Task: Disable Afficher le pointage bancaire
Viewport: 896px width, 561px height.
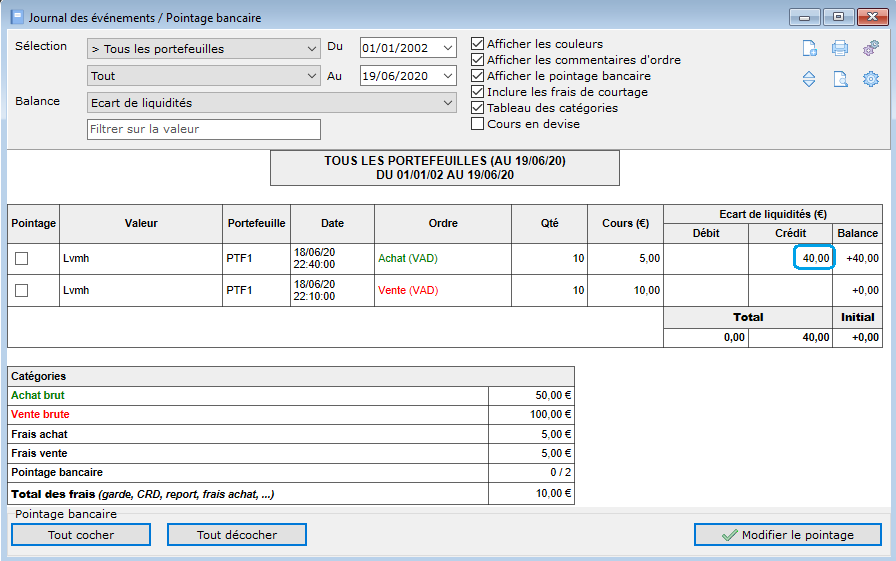Action: tap(478, 75)
